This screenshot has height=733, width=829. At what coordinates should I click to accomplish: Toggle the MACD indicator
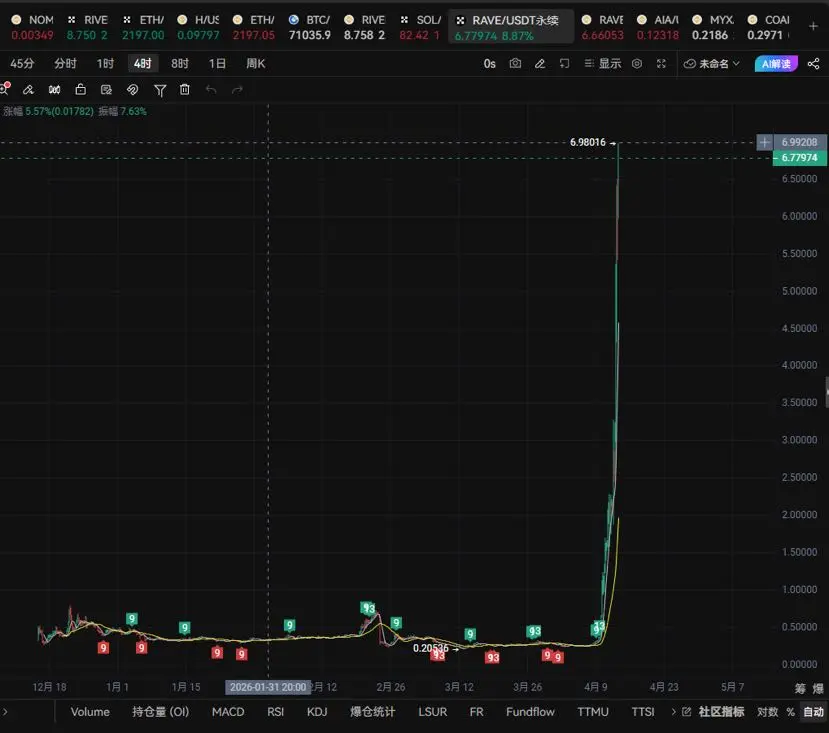(x=228, y=712)
